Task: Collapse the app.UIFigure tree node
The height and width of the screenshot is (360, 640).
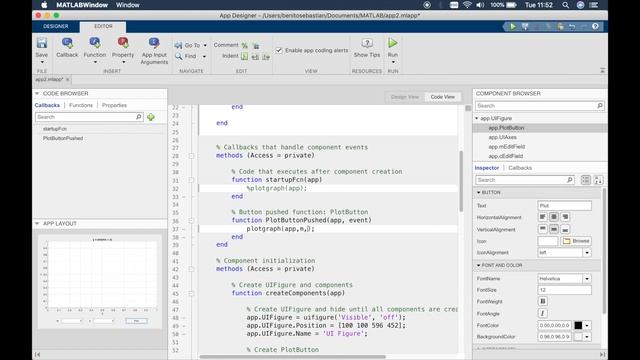Action: (x=476, y=118)
